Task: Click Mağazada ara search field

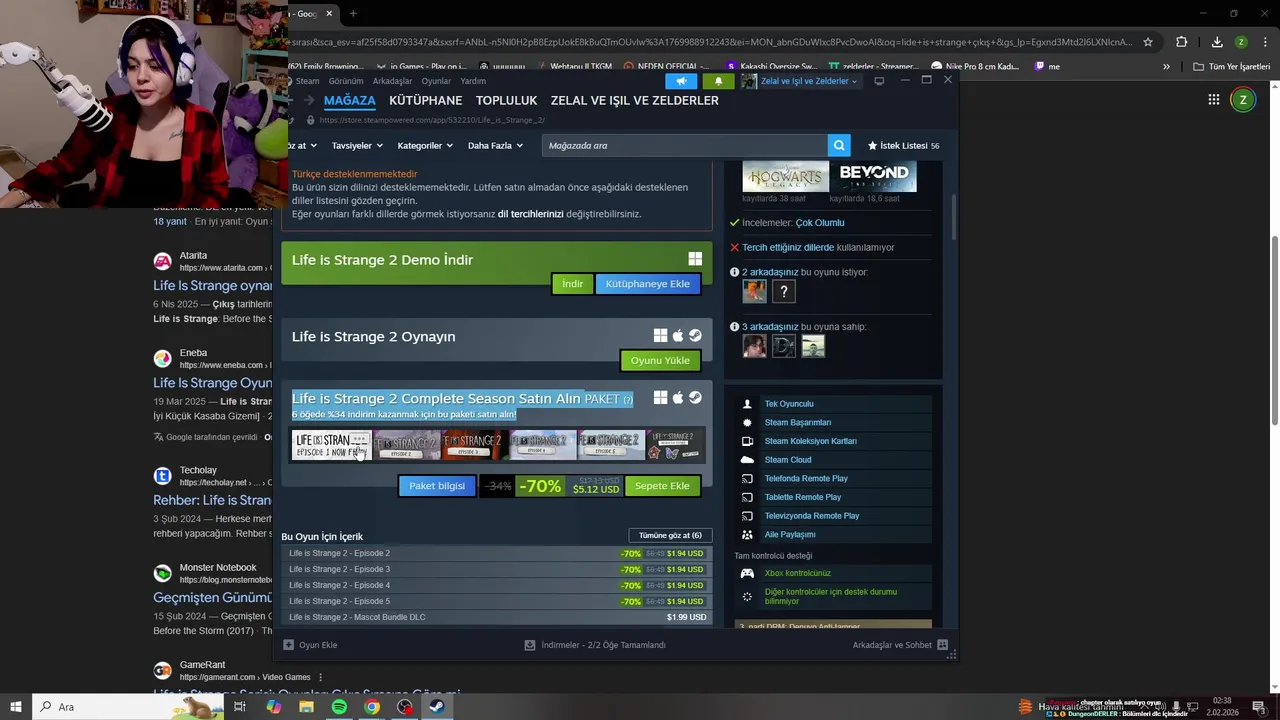Action: click(685, 146)
